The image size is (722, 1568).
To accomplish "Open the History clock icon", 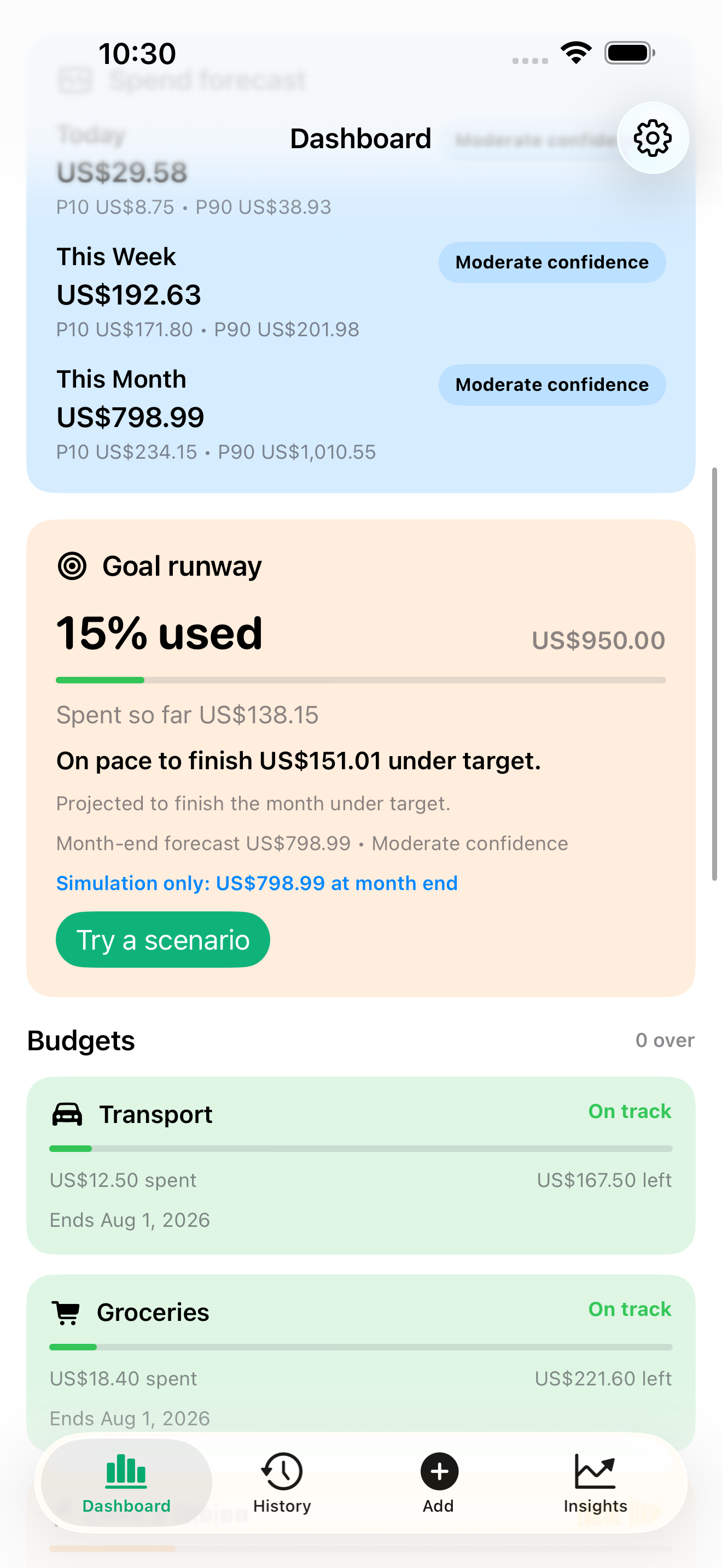I will pos(282,1472).
